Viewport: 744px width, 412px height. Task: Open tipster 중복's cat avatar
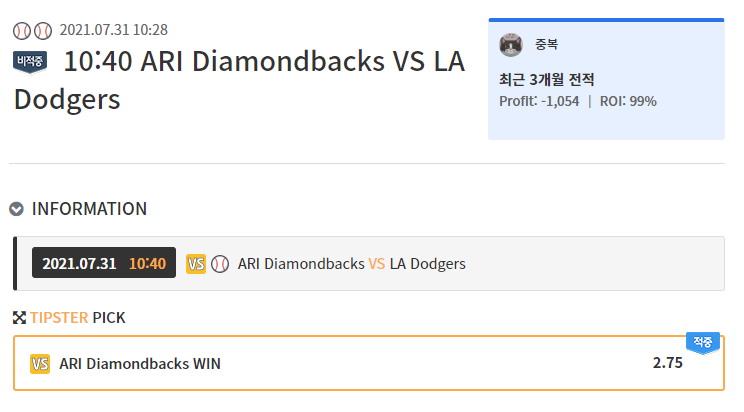pyautogui.click(x=511, y=45)
